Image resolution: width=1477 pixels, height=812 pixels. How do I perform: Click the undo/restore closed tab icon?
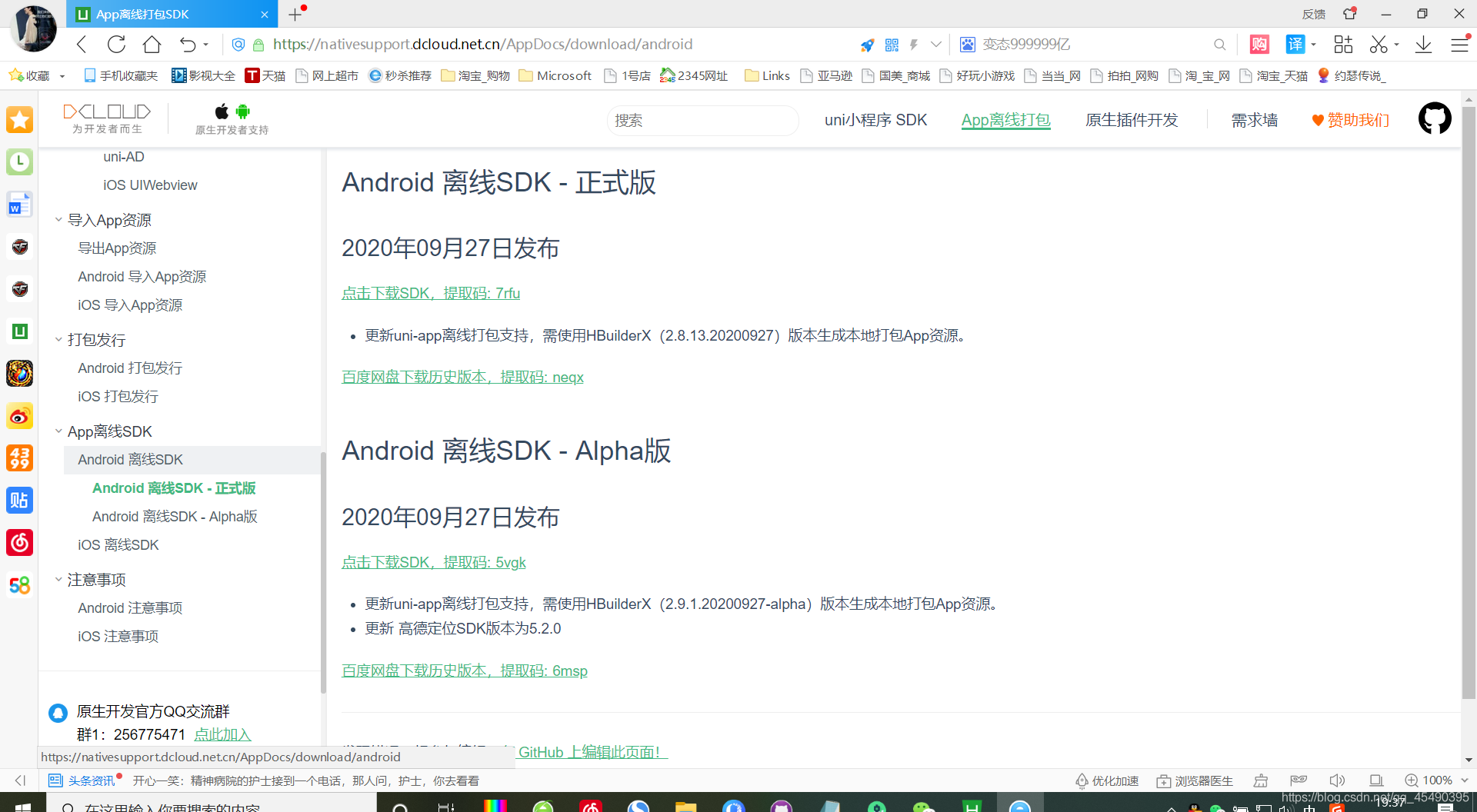(x=188, y=45)
